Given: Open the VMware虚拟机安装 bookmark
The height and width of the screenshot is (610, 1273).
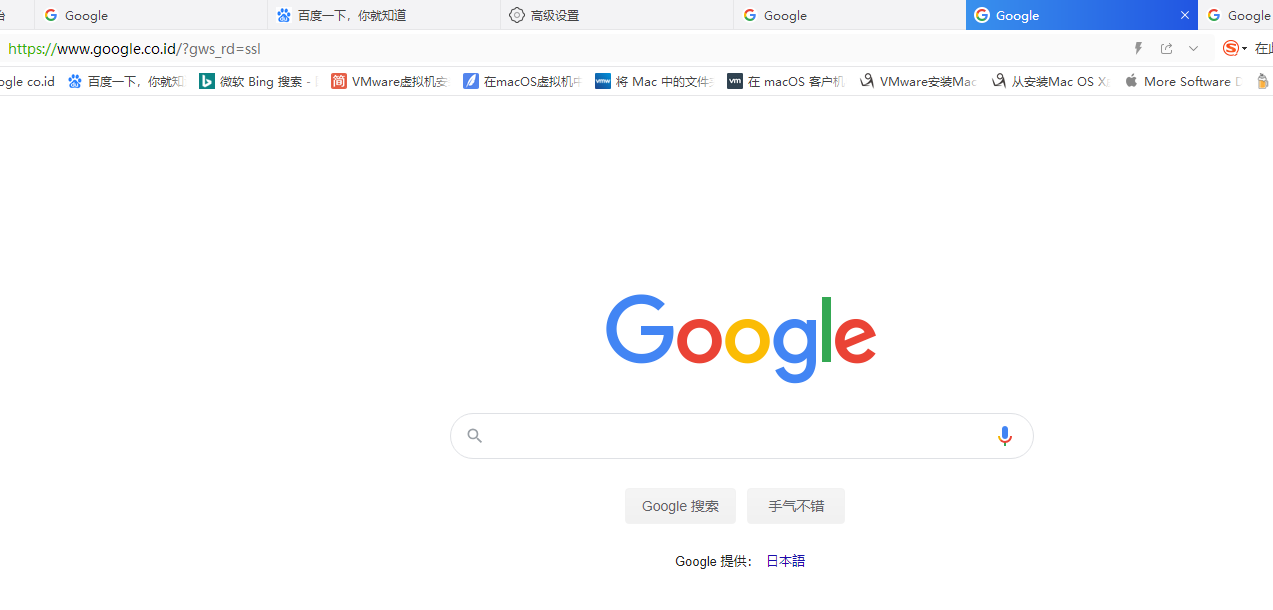Looking at the screenshot, I should [x=389, y=82].
